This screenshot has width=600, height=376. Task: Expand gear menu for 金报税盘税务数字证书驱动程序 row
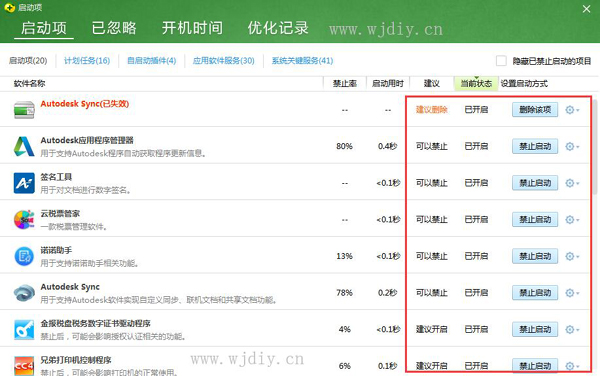point(572,330)
